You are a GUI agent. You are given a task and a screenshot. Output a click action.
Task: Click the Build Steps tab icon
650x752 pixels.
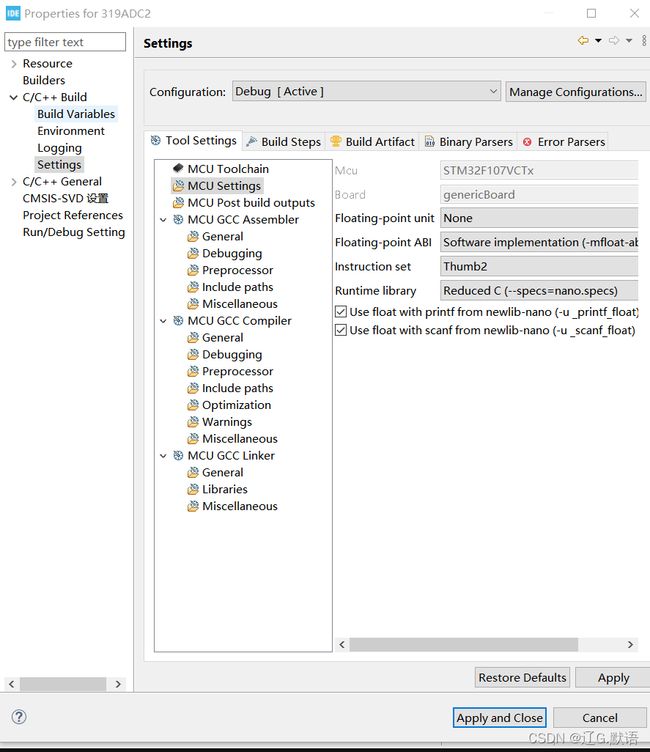tap(251, 141)
